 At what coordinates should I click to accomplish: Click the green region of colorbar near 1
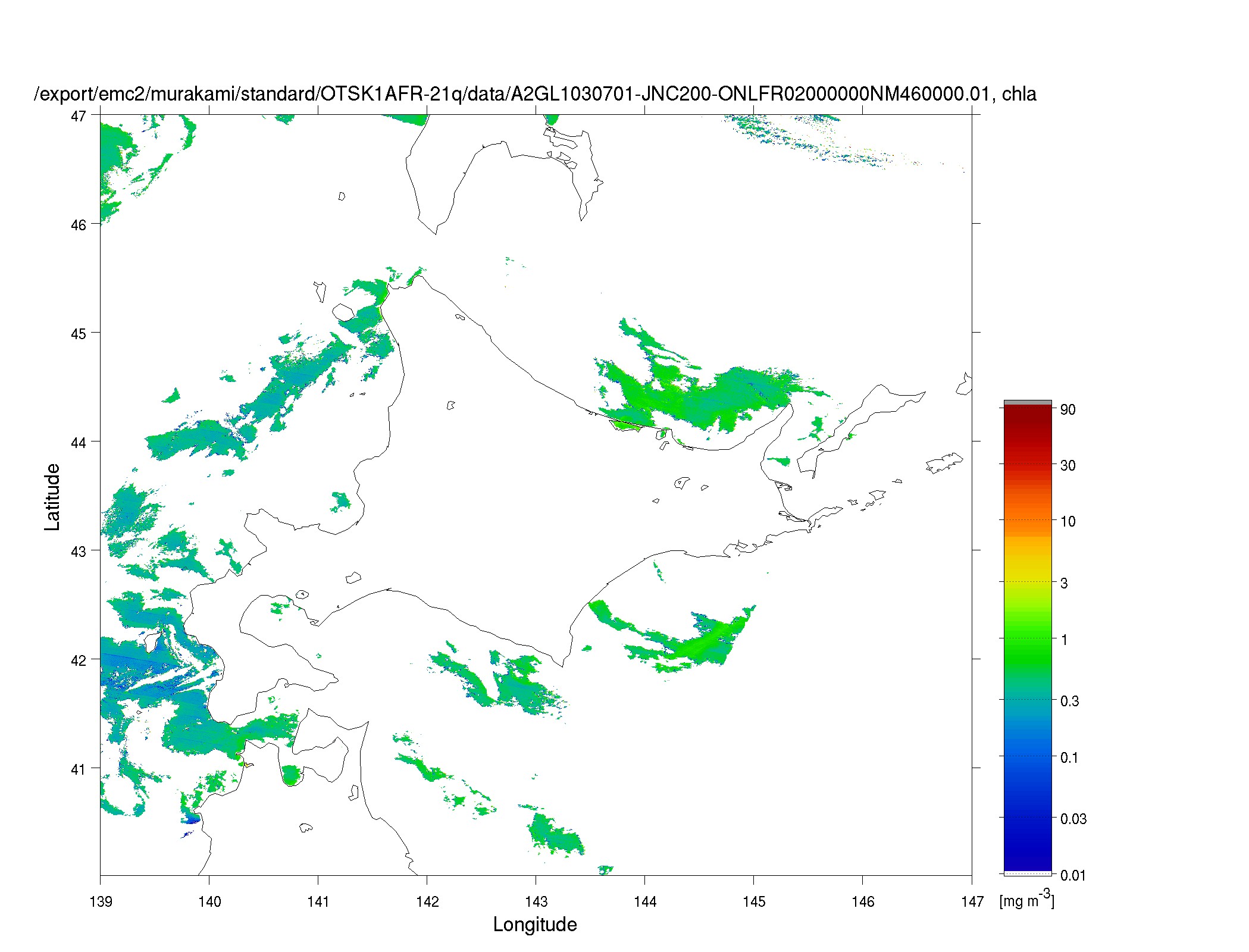click(x=1028, y=640)
